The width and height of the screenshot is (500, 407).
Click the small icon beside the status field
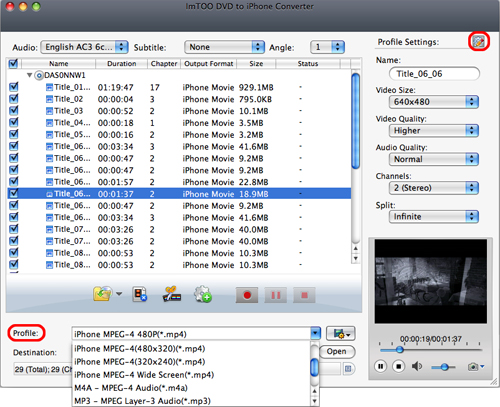tap(348, 369)
